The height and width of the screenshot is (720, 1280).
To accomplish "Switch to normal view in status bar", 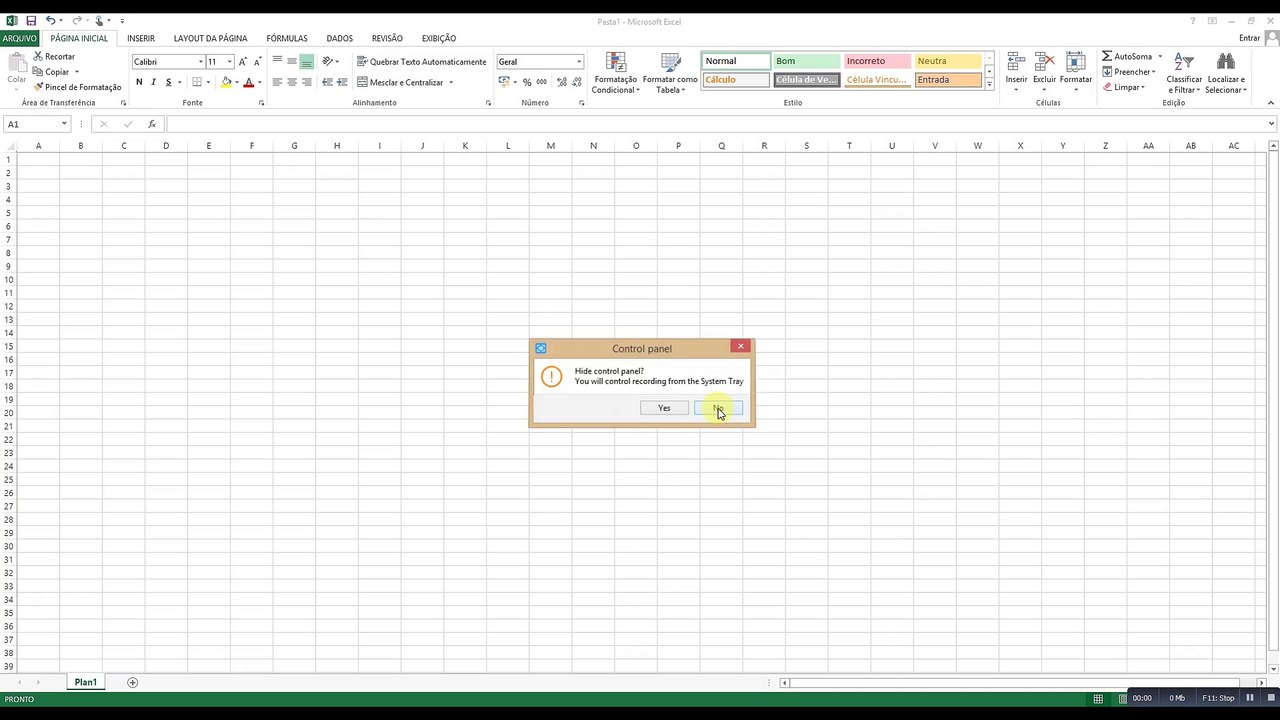I will click(1098, 698).
